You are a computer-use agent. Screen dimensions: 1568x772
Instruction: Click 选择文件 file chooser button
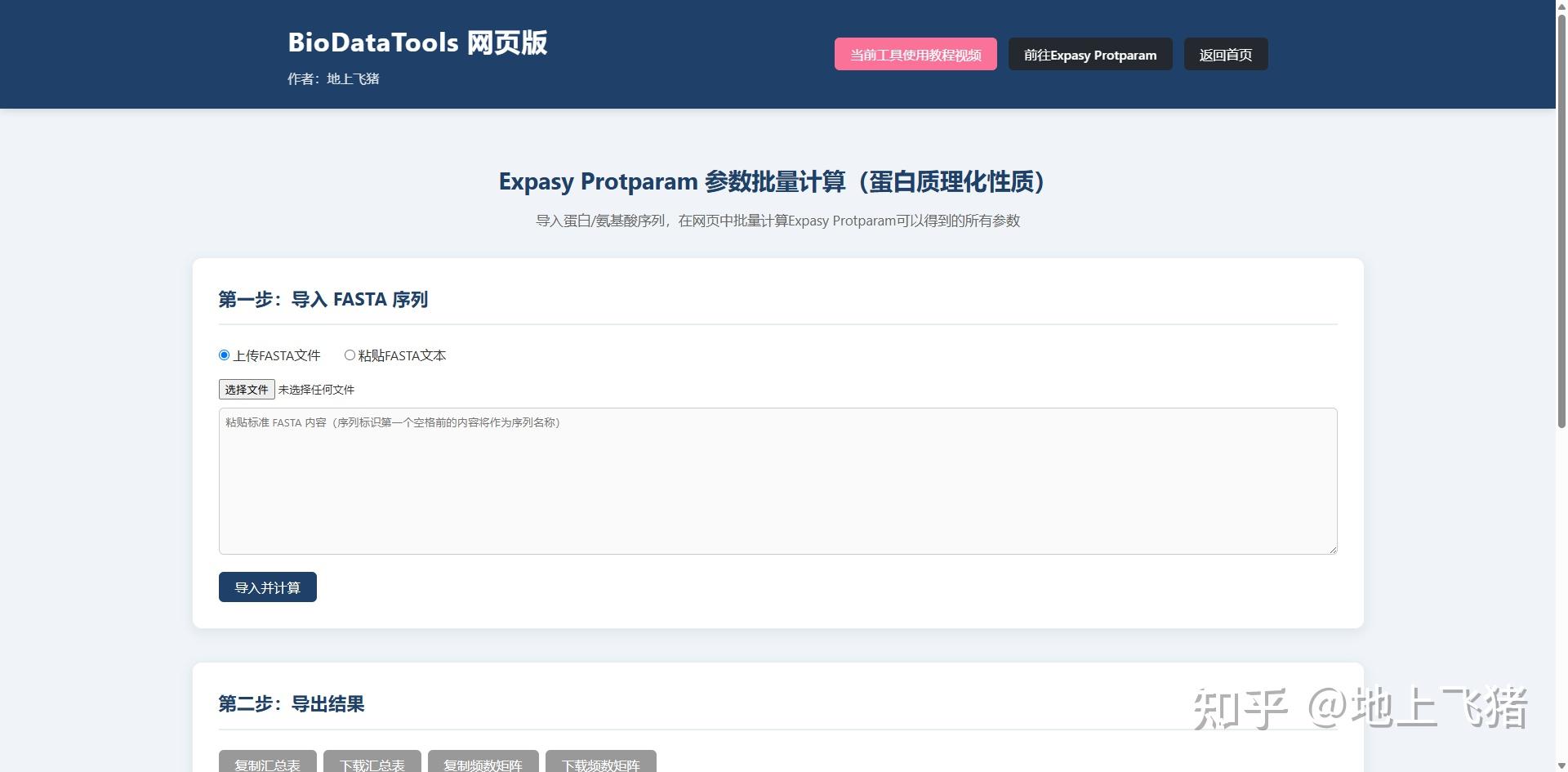pos(247,389)
